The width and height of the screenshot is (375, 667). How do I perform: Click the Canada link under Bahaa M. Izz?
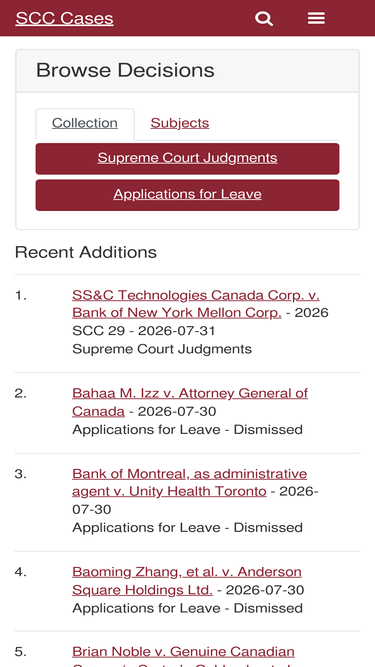tap(98, 411)
